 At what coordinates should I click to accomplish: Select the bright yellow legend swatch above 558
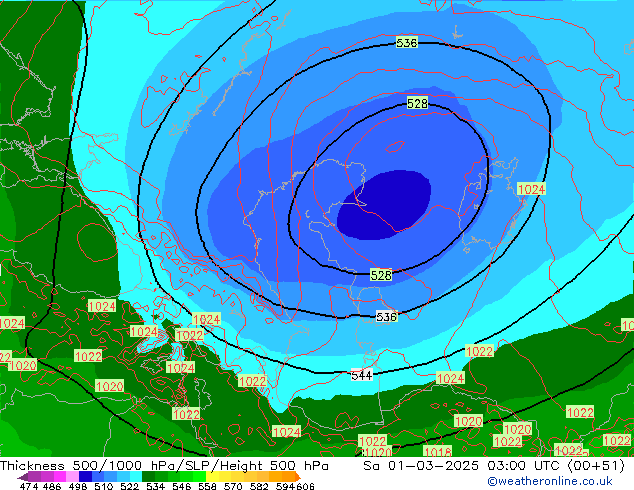[x=212, y=476]
